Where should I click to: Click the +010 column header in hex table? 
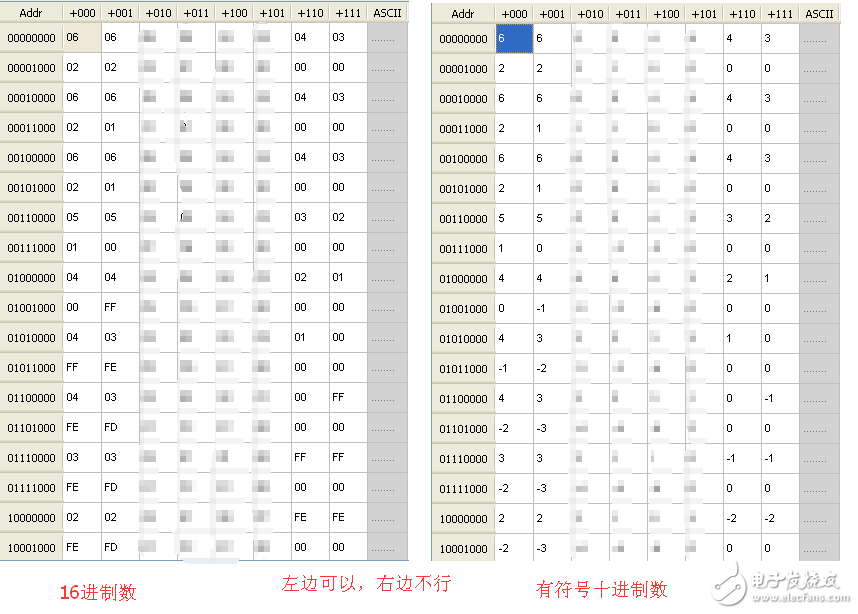pyautogui.click(x=158, y=13)
